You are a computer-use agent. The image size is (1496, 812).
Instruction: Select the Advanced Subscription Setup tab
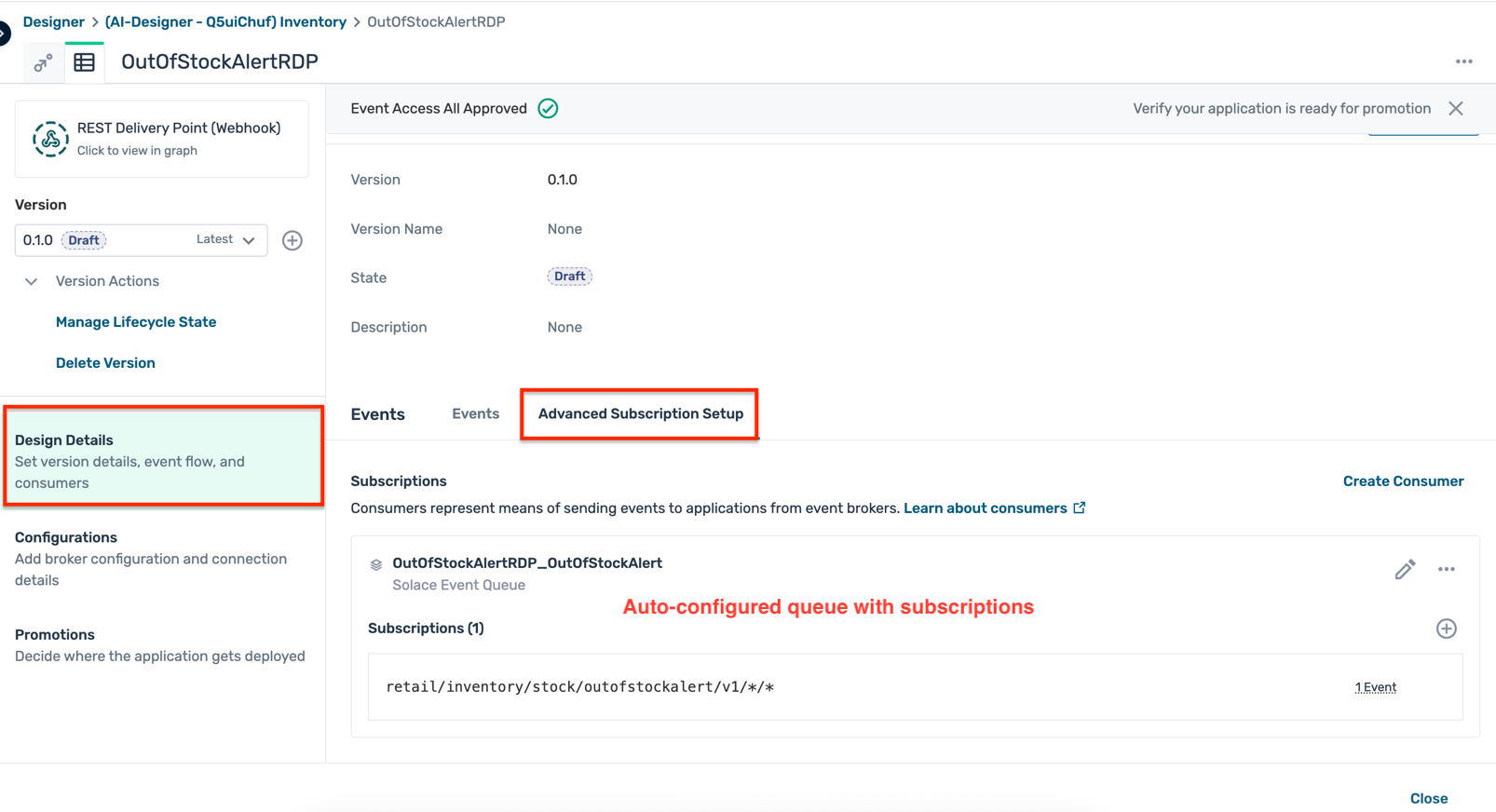point(640,414)
